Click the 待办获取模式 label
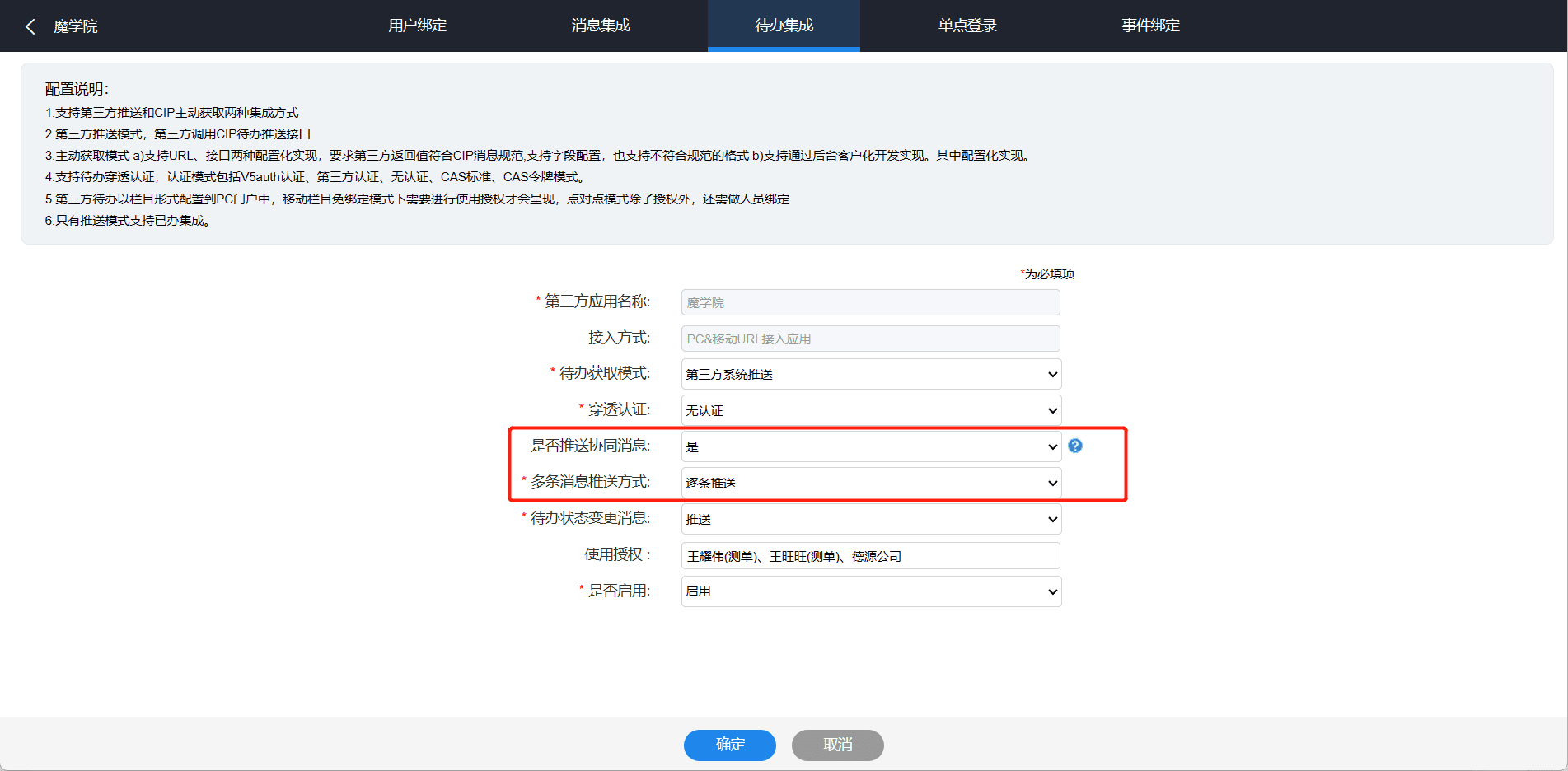This screenshot has width=1568, height=771. [604, 373]
